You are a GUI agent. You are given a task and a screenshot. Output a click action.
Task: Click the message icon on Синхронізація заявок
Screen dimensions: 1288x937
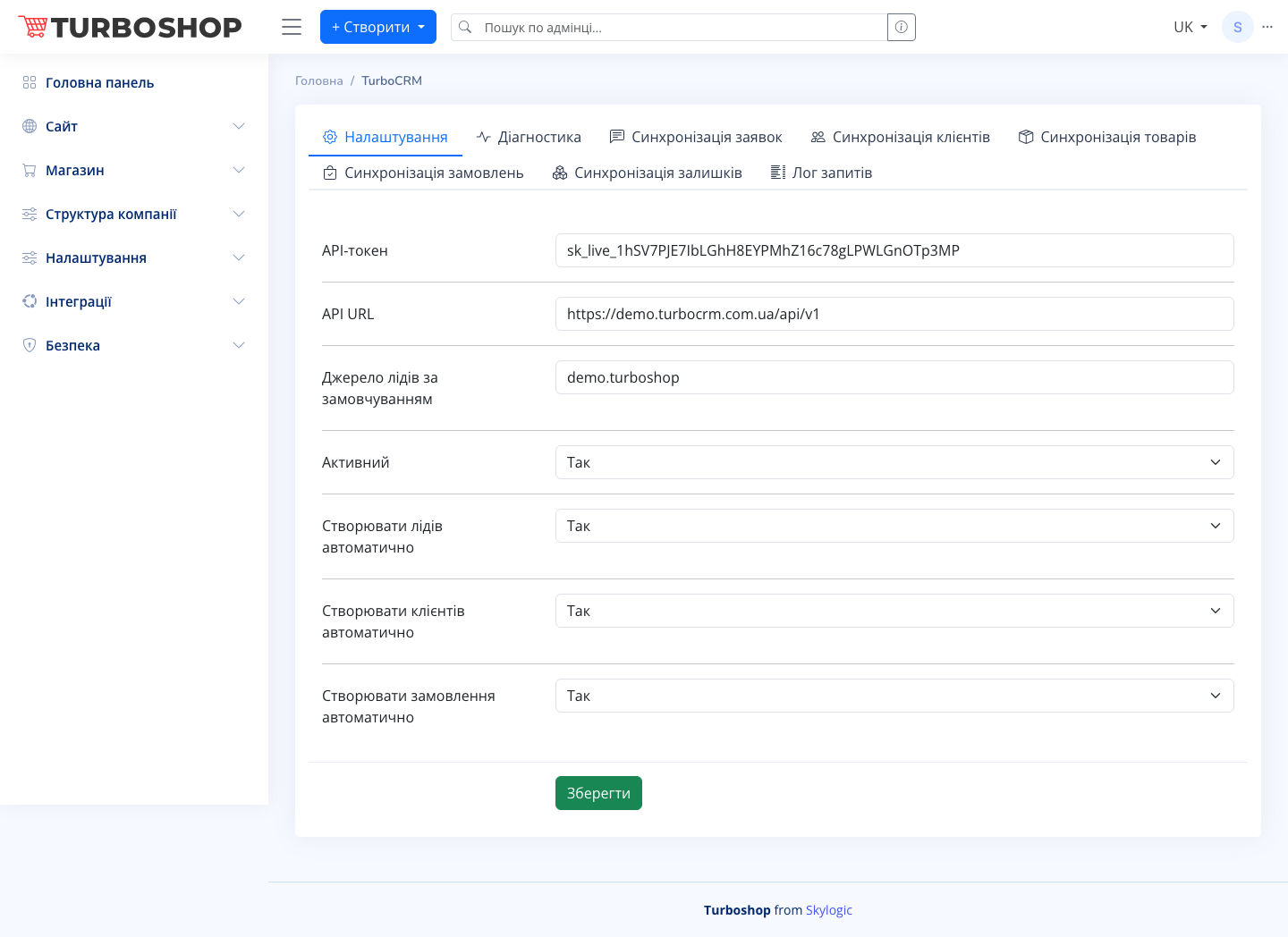(x=617, y=137)
